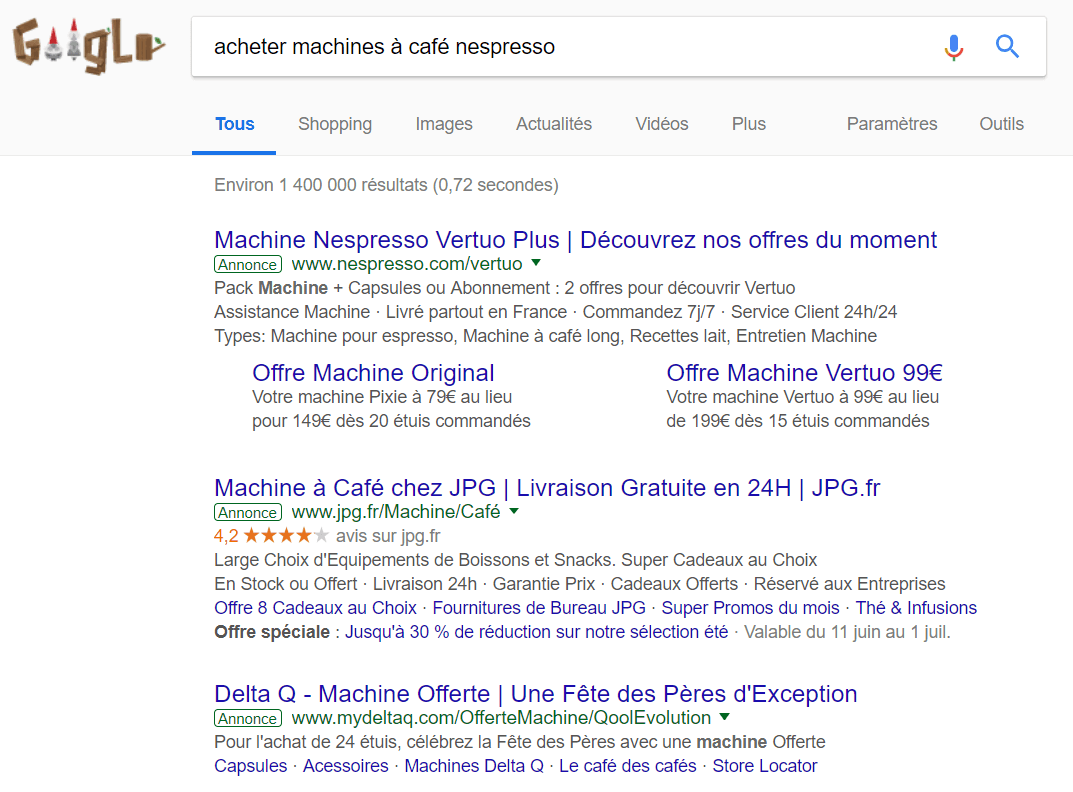Click the star rating for jpg.fr
Viewport: 1073px width, 792px height.
click(285, 536)
